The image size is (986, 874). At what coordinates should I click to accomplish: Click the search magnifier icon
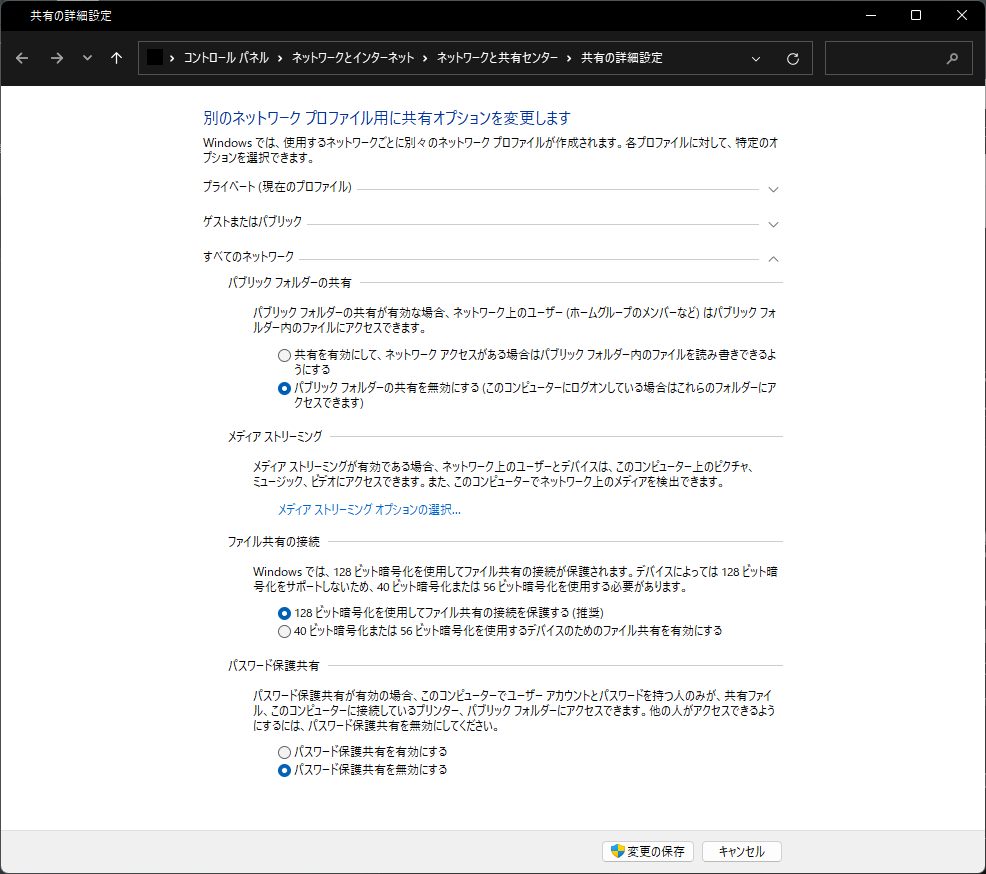click(952, 58)
